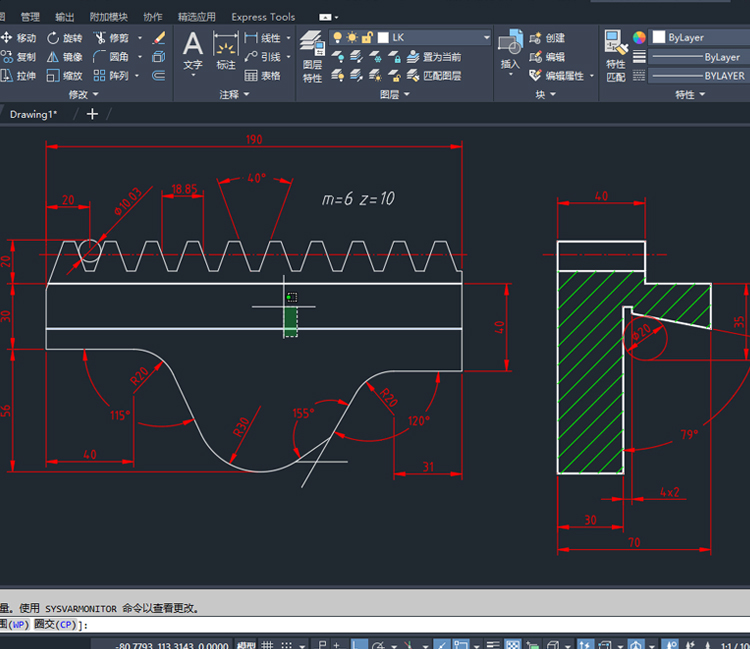Open the Collaborate (协作) ribbon tab
This screenshot has width=750, height=649.
point(153,17)
